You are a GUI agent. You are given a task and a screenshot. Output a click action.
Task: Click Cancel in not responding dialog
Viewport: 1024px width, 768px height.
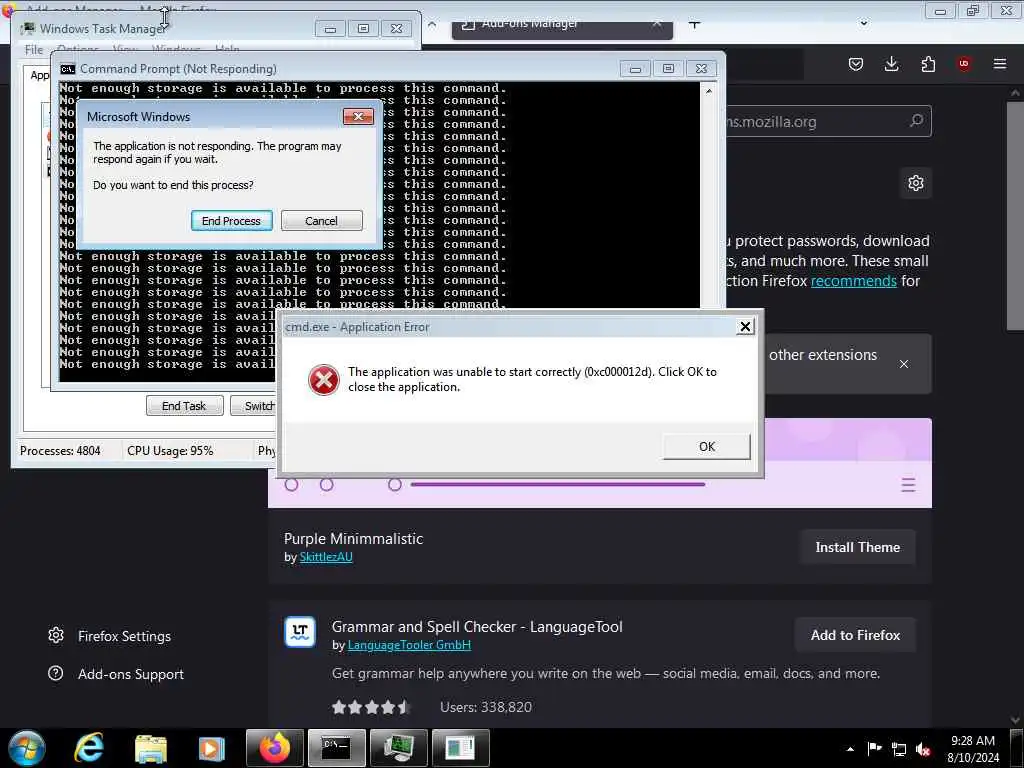pos(321,221)
